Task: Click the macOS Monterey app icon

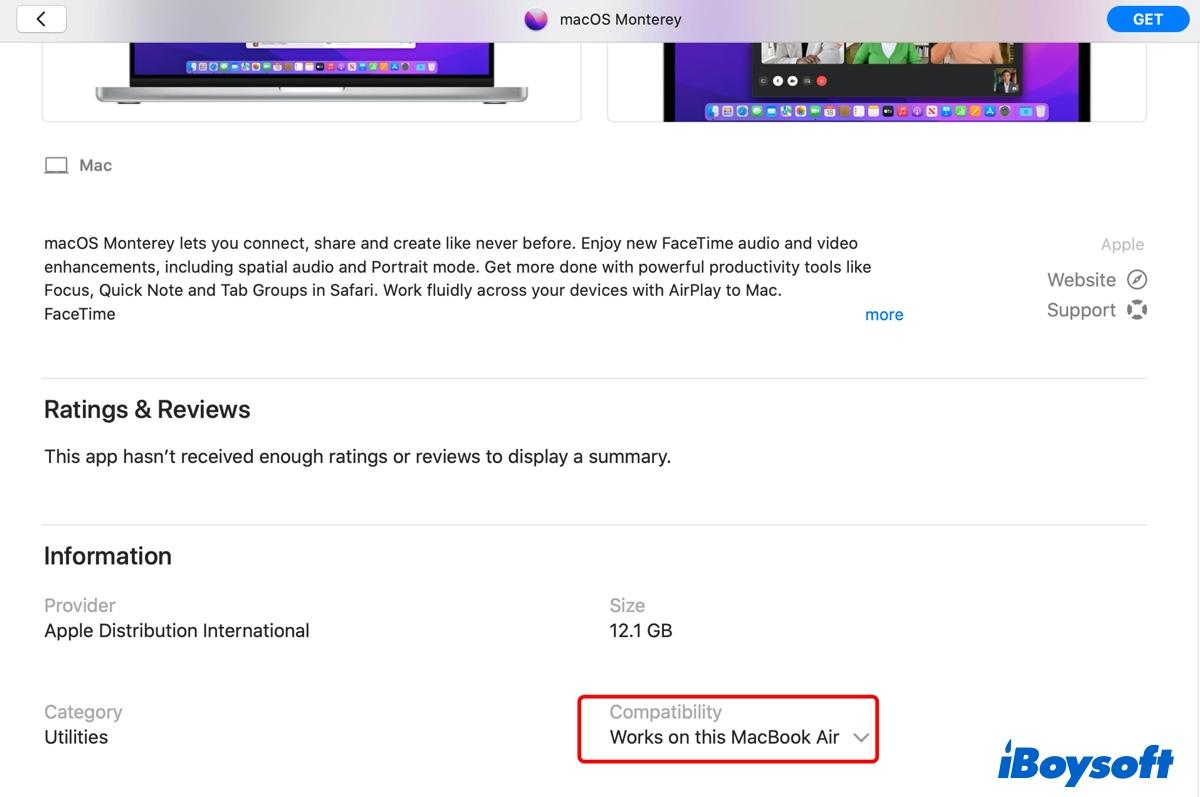Action: pyautogui.click(x=536, y=20)
